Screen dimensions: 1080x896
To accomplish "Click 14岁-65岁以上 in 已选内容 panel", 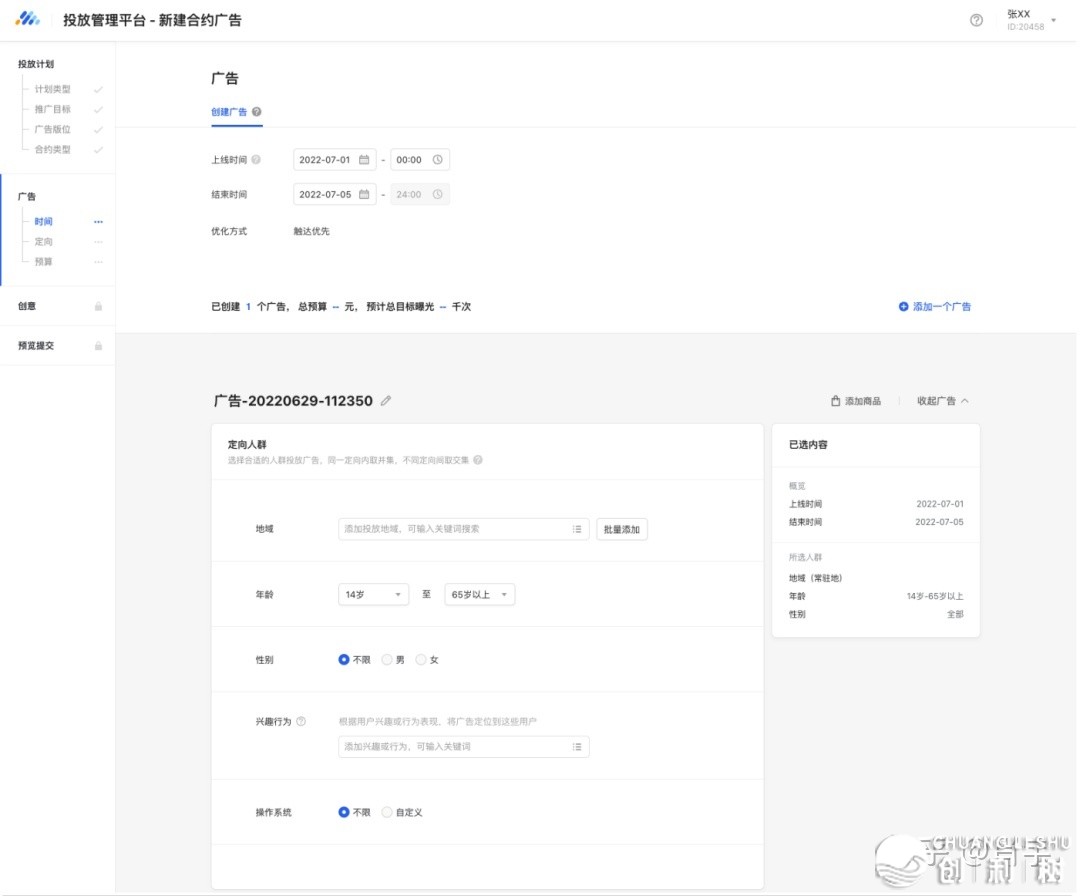I will (x=935, y=596).
